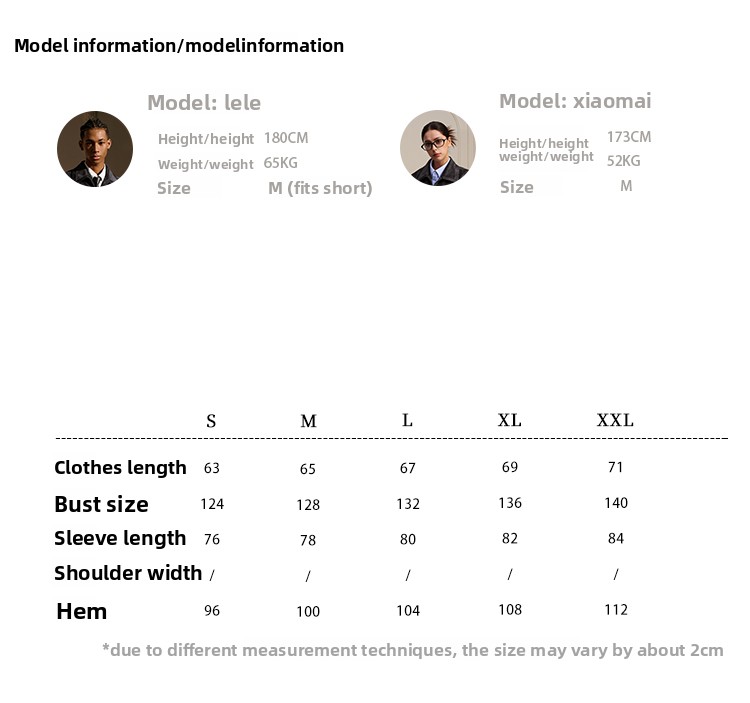Screen dimensions: 750x703
Task: Click xiaomai's weight value 52KG
Action: point(624,160)
